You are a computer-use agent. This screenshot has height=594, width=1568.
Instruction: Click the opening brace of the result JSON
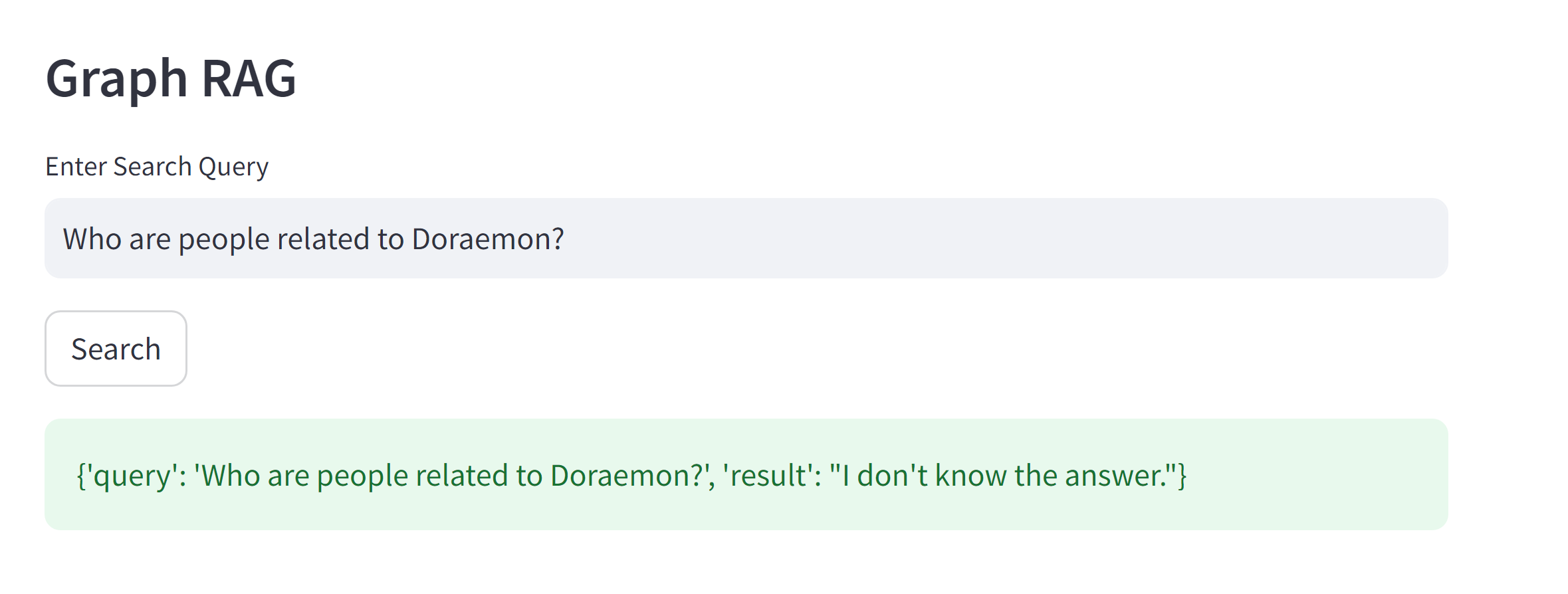click(x=80, y=474)
